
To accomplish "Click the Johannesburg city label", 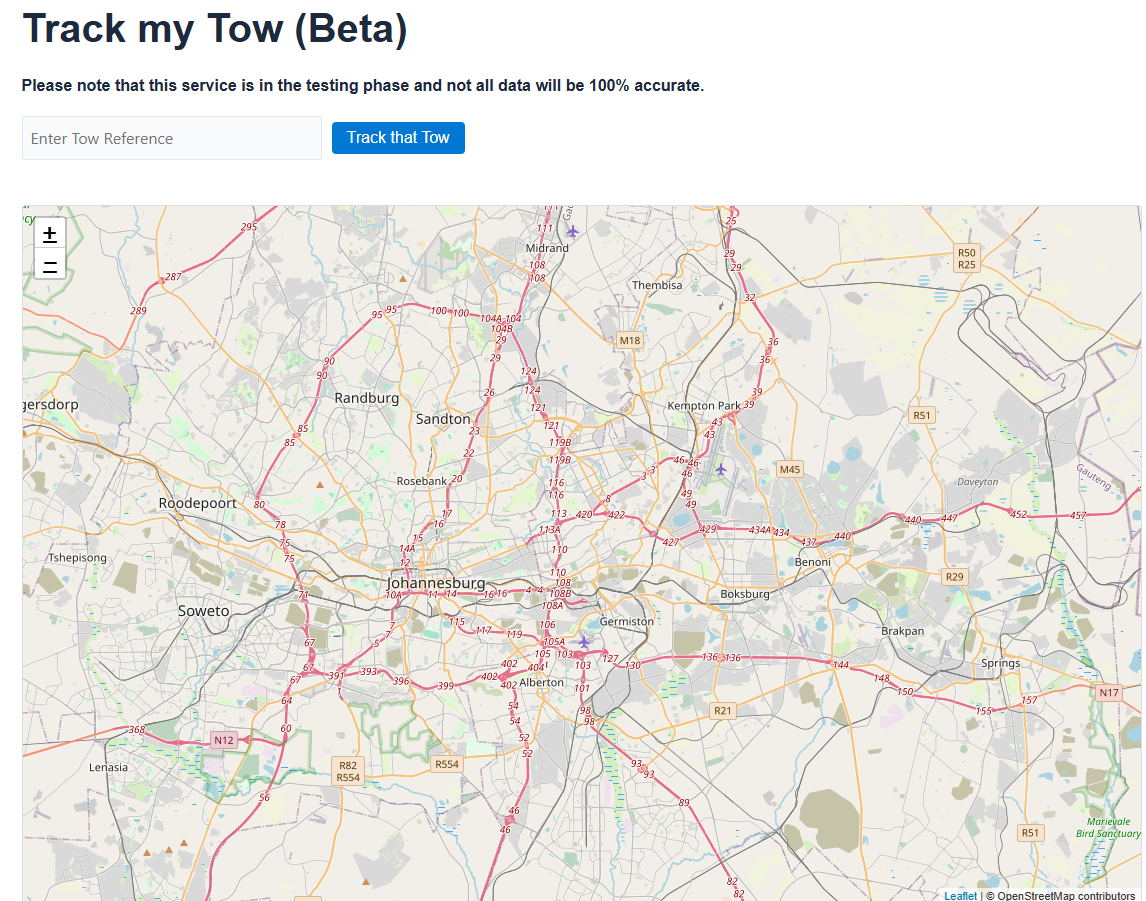I will point(436,583).
